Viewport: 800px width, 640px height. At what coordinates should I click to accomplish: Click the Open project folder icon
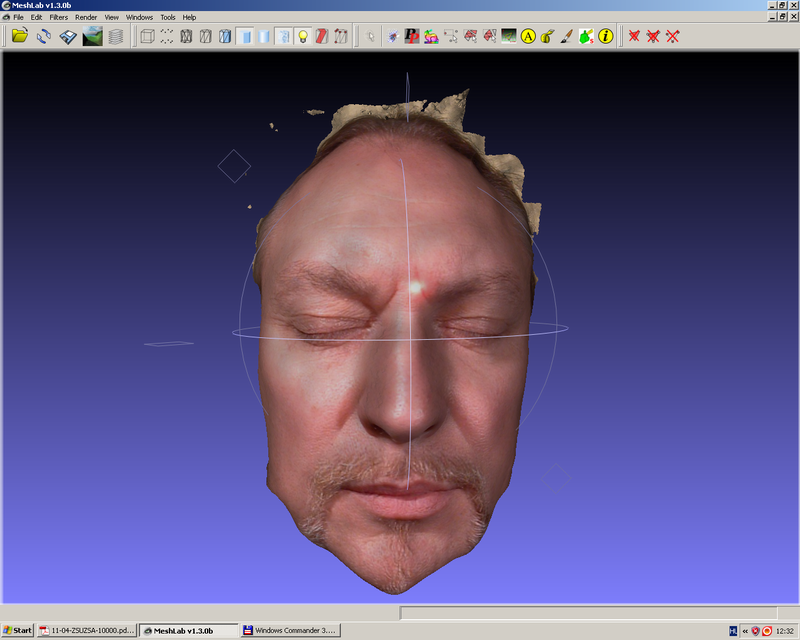(20, 37)
